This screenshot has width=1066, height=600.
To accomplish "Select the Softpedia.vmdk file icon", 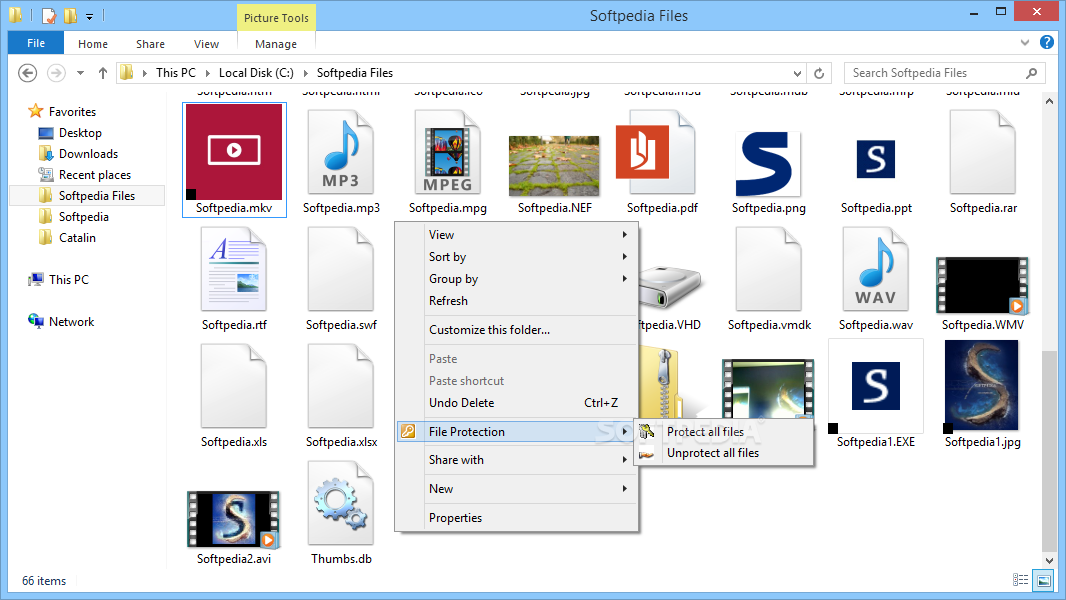I will pos(768,270).
